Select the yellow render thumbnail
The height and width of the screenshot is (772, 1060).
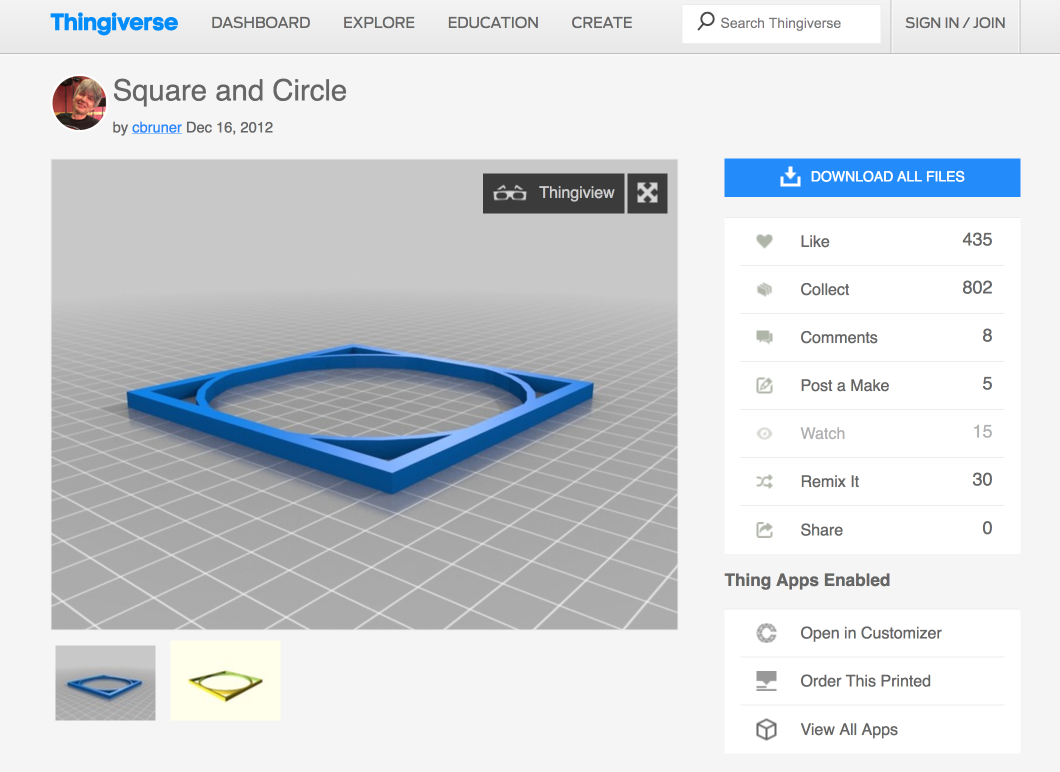tap(225, 681)
